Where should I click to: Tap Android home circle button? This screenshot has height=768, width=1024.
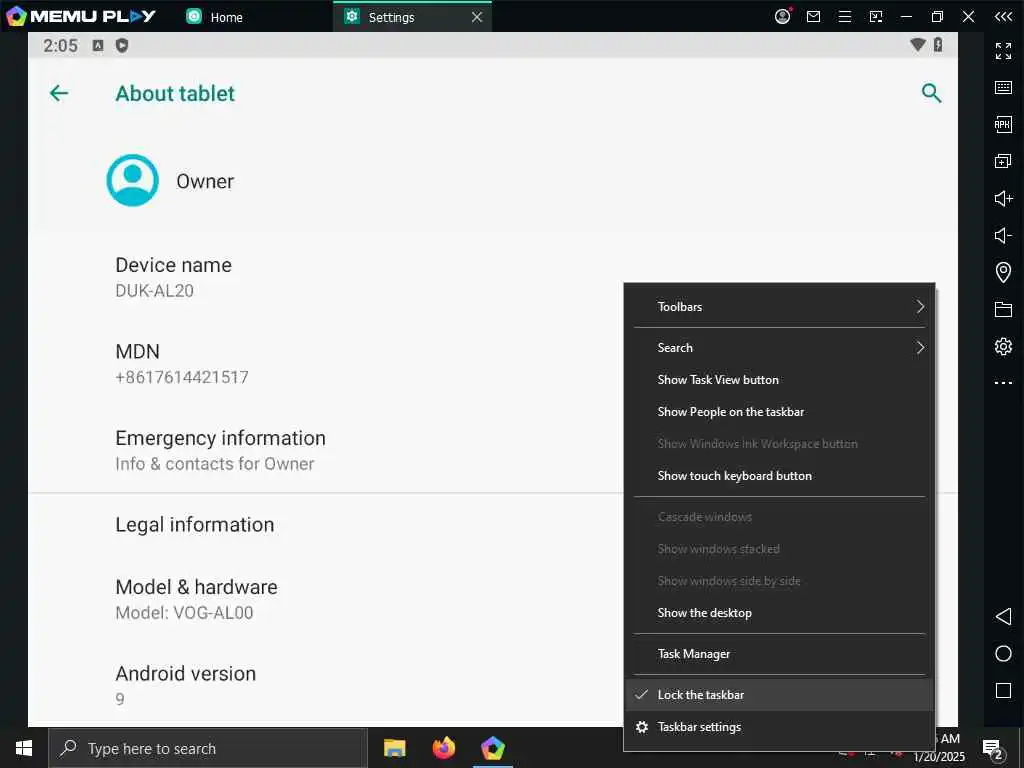1003,654
